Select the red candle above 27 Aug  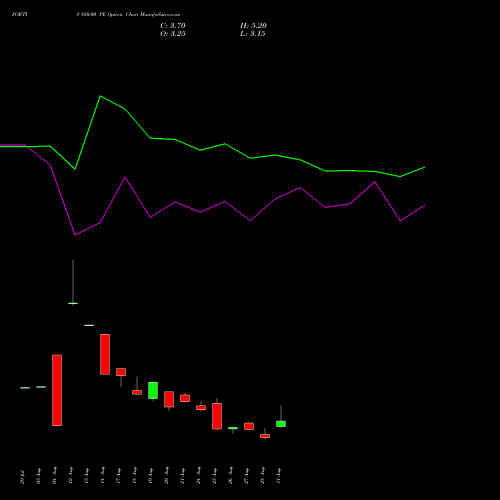[x=249, y=426]
